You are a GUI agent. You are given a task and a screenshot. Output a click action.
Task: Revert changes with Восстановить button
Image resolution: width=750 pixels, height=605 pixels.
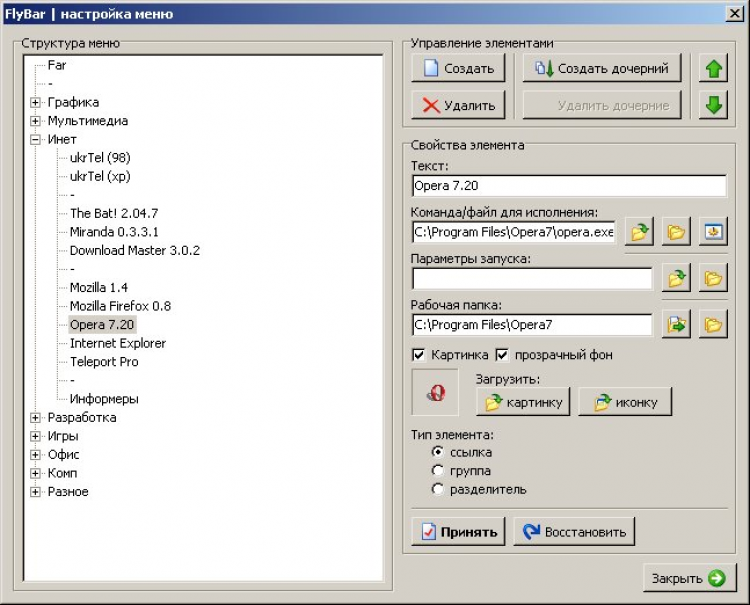coord(574,531)
